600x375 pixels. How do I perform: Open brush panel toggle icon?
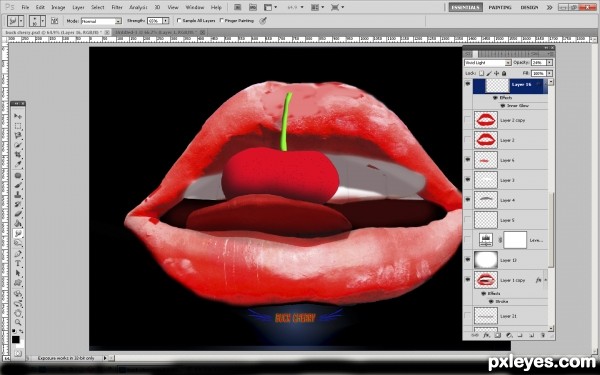click(55, 21)
